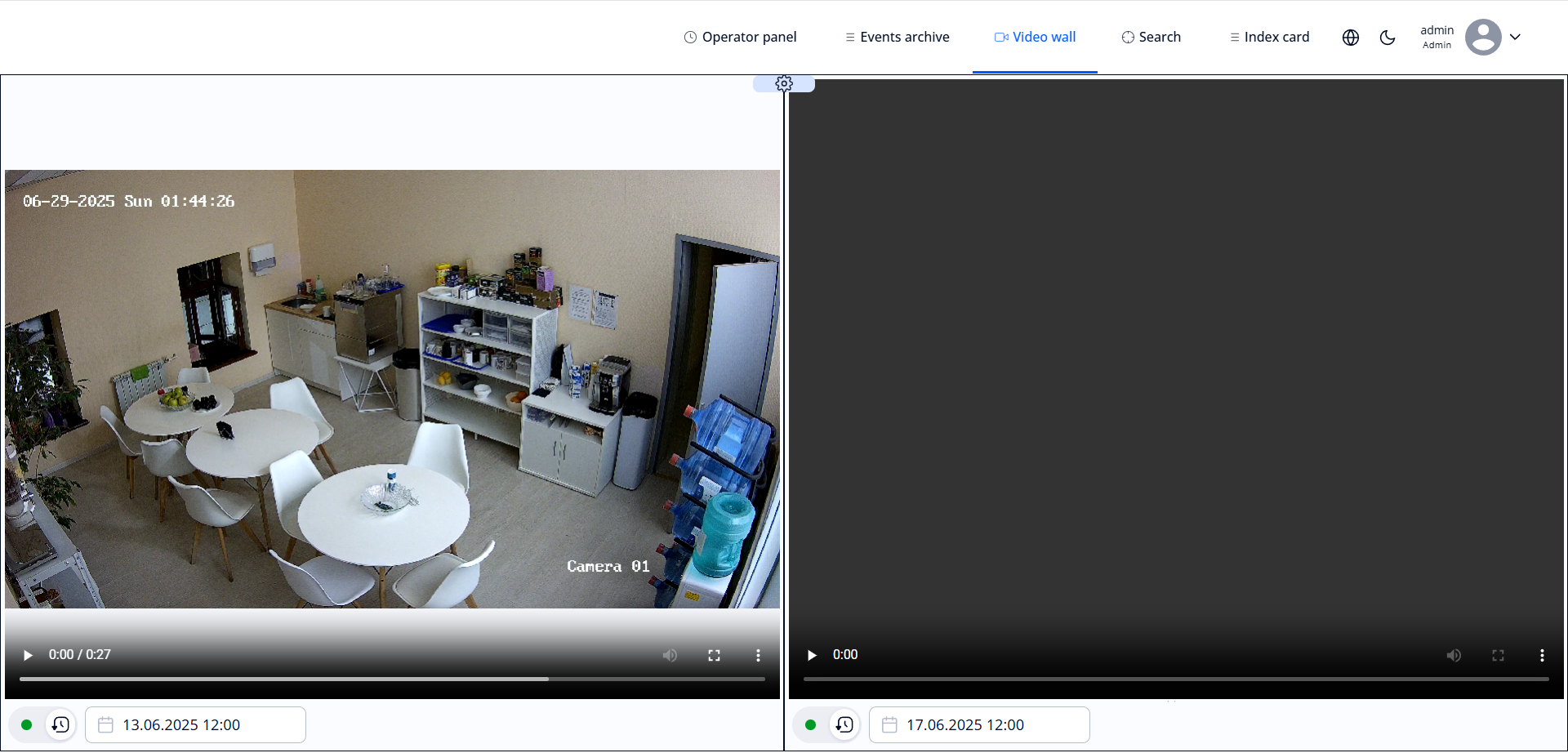Click the language globe icon
This screenshot has height=753, width=1568.
click(1351, 38)
